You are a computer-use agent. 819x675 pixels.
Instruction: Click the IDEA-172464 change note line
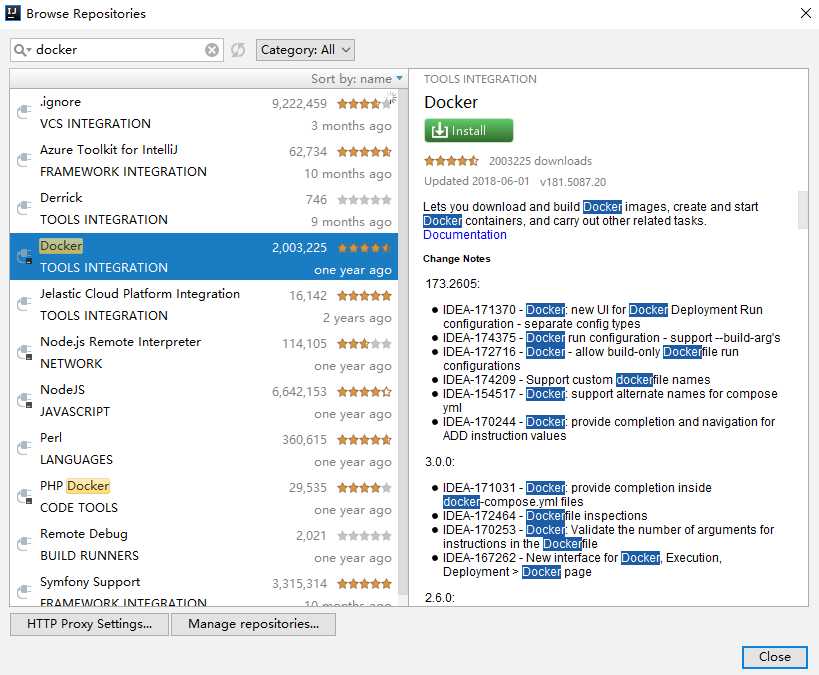point(545,516)
